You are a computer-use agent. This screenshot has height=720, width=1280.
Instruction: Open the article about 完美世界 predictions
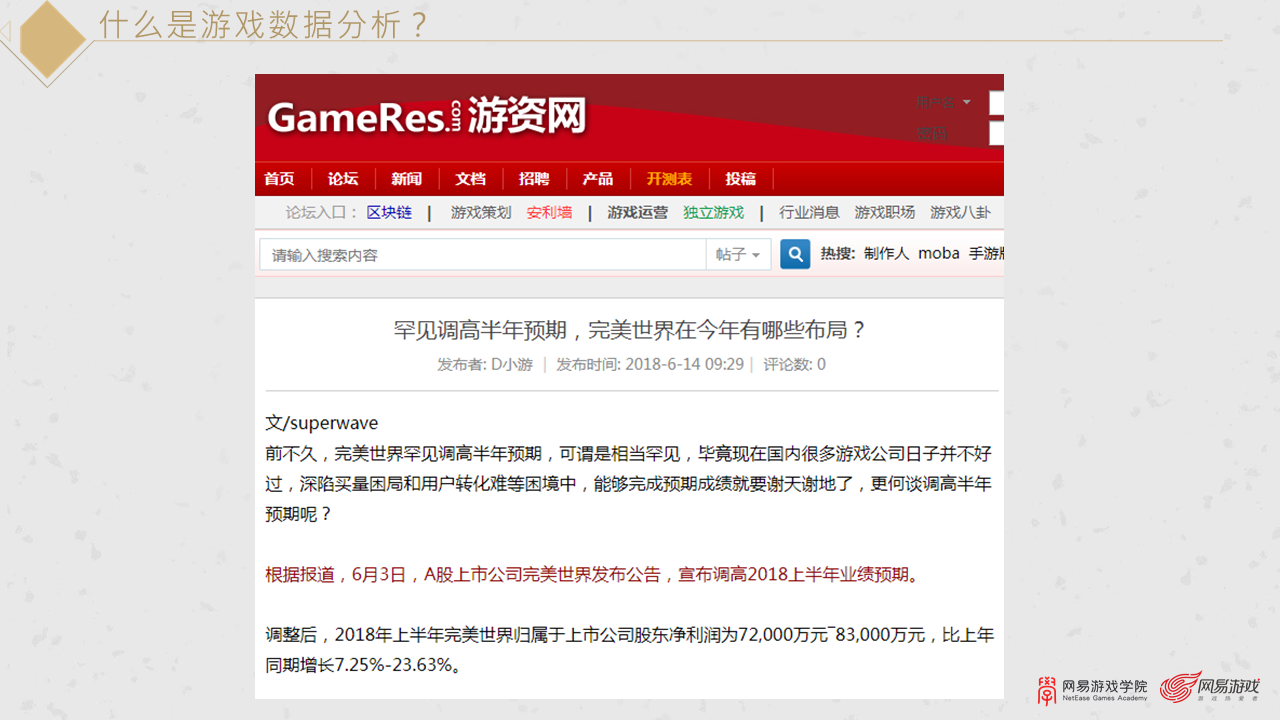[629, 330]
